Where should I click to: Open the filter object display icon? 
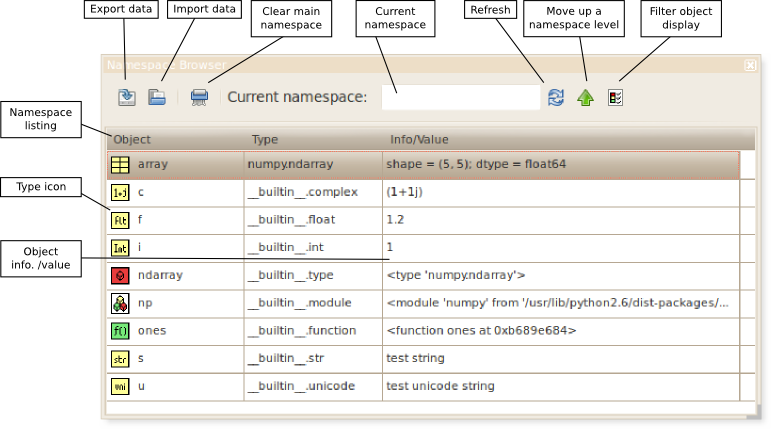coord(616,97)
